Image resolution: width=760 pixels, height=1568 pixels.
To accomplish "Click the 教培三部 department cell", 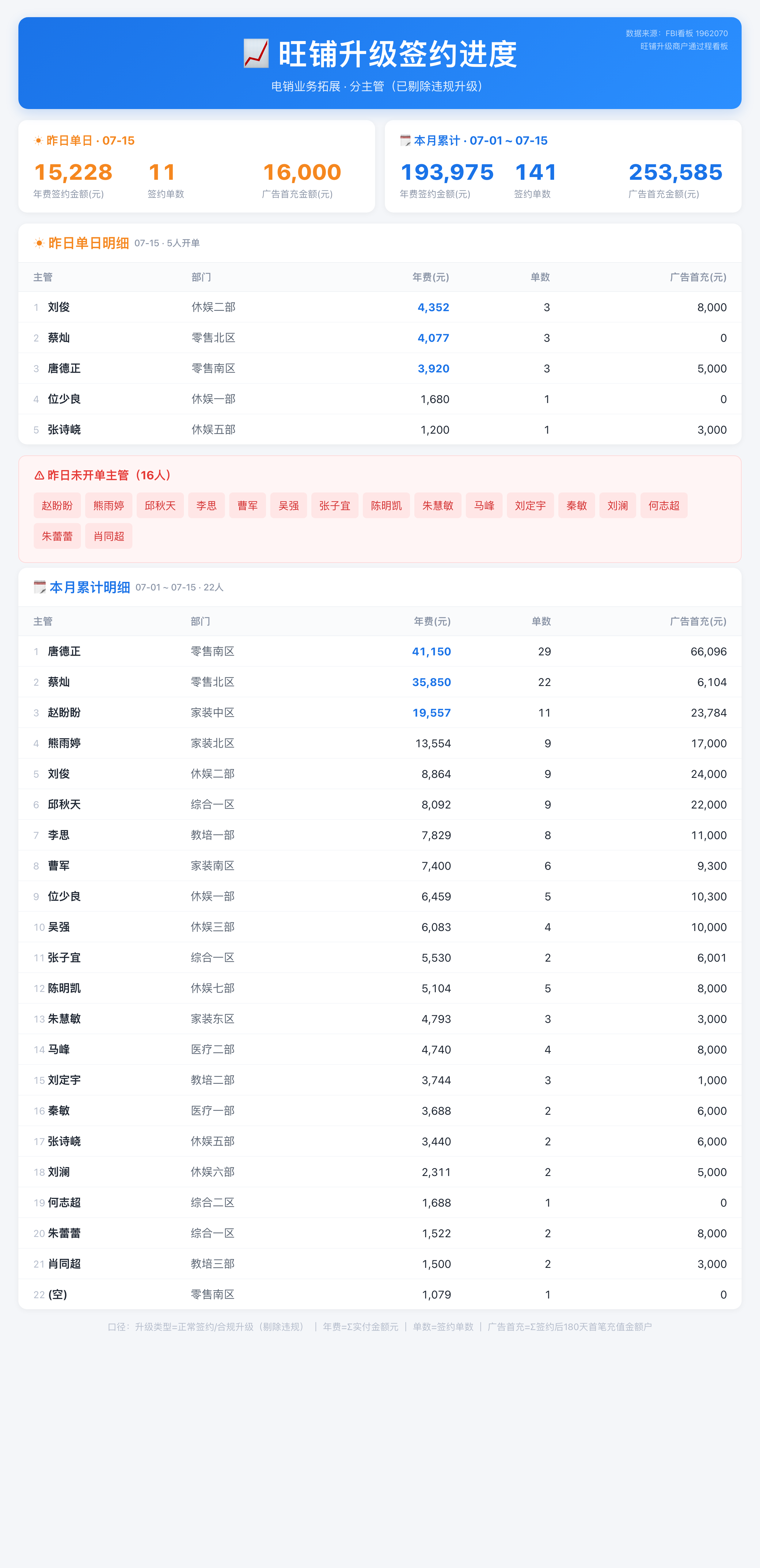I will tap(213, 1264).
